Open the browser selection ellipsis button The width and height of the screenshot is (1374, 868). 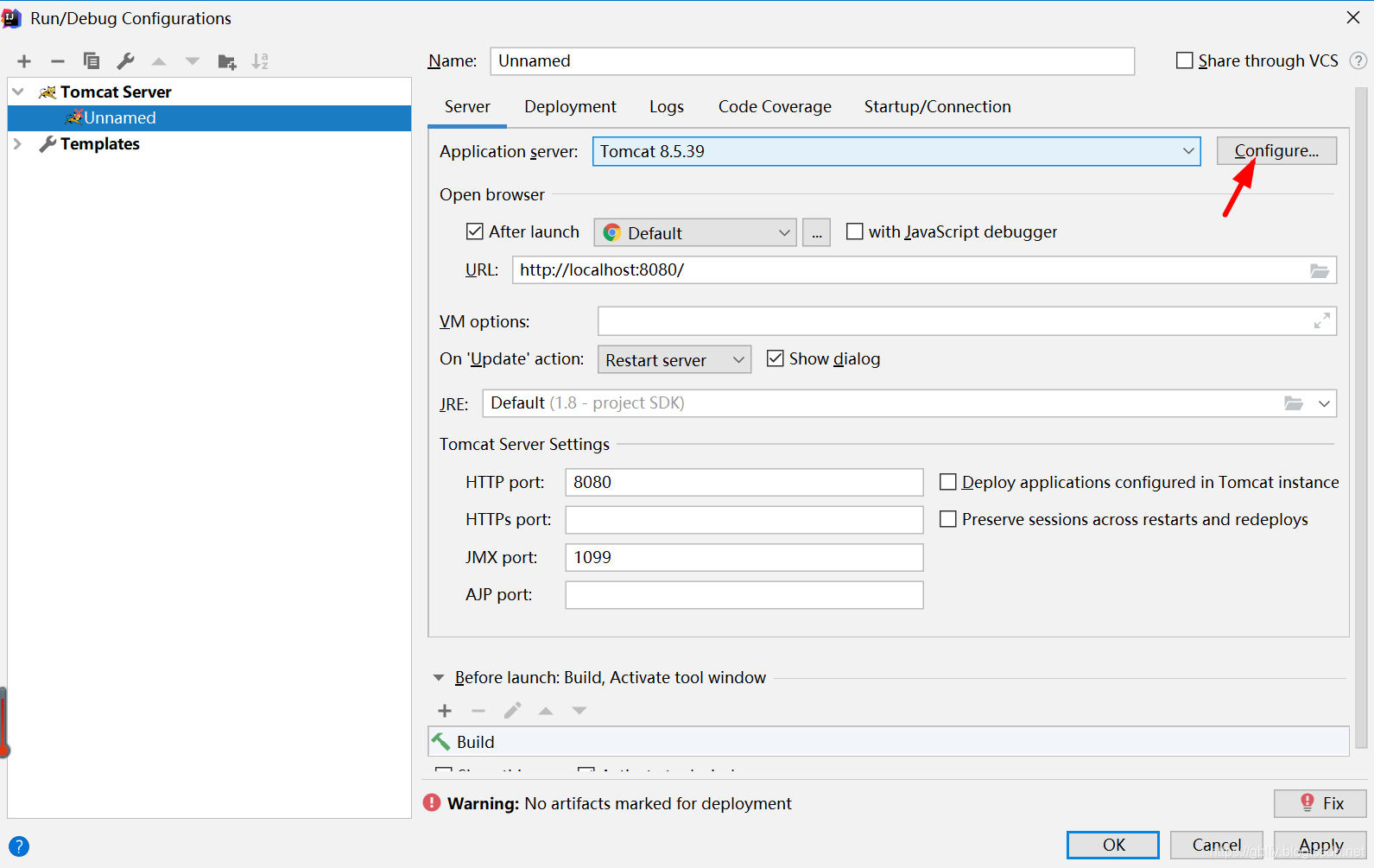tap(816, 232)
